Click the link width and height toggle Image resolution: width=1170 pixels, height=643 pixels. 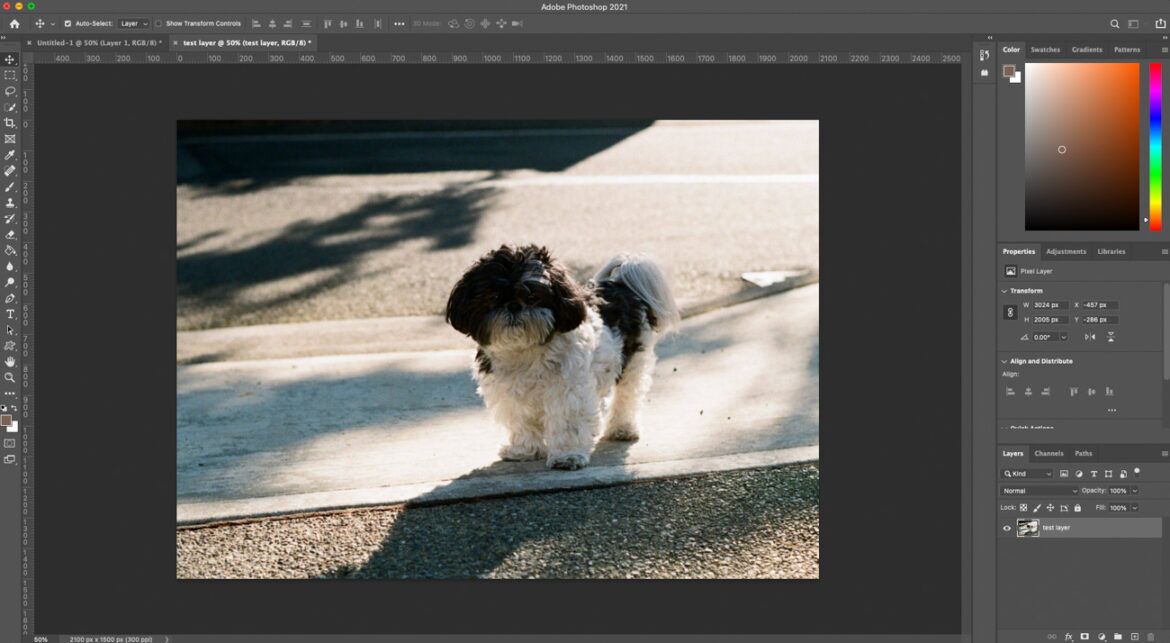coord(1008,312)
